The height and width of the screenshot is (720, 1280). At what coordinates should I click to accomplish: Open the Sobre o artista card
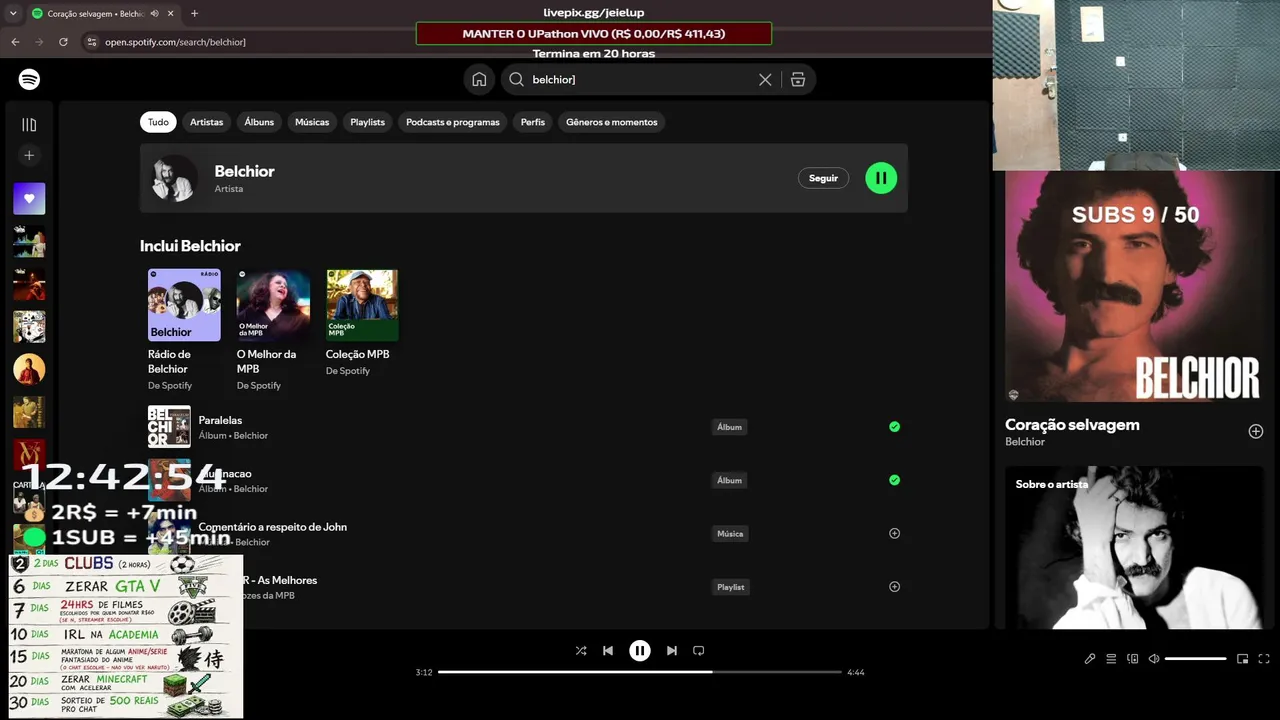coord(1134,547)
